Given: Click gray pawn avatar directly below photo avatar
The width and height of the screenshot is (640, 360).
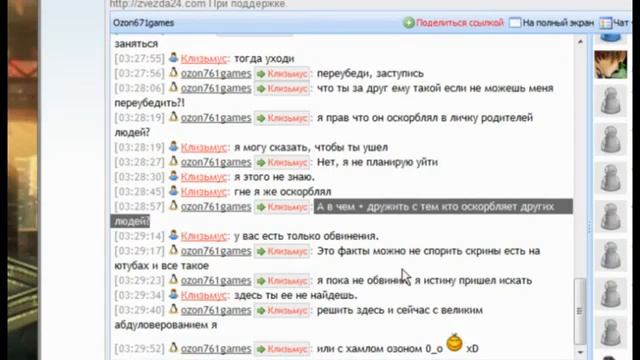Looking at the screenshot, I should (x=611, y=101).
